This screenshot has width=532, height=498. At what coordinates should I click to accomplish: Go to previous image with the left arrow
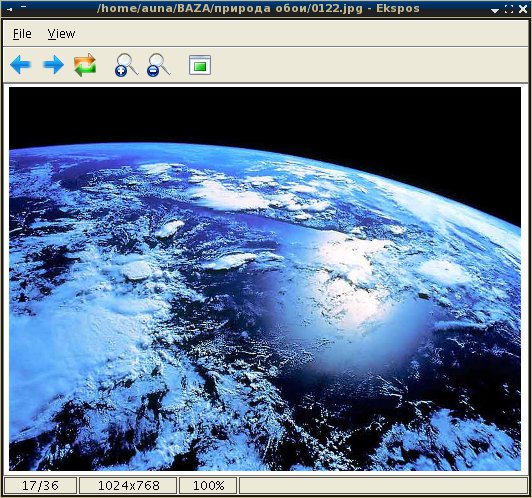(20, 65)
